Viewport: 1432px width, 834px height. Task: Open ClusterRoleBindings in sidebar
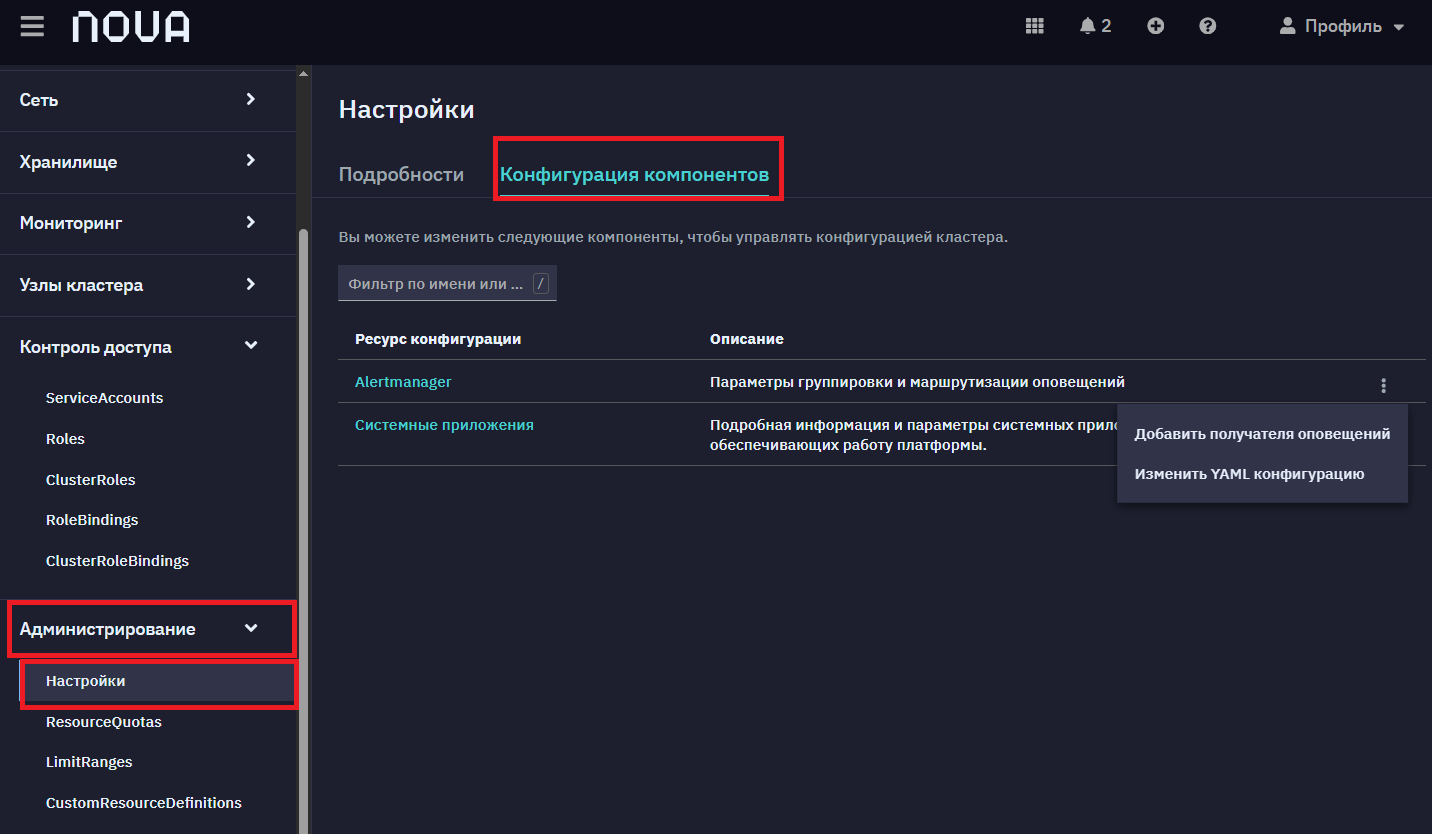pos(117,561)
